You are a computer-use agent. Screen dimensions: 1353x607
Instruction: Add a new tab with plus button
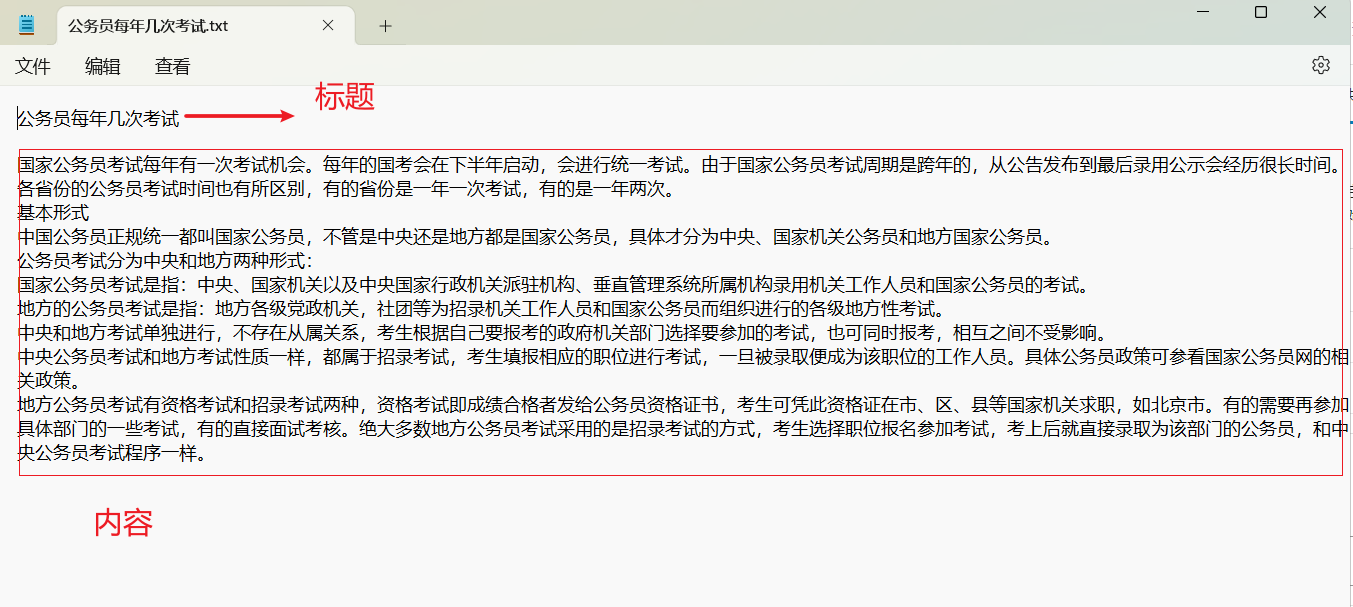[385, 26]
